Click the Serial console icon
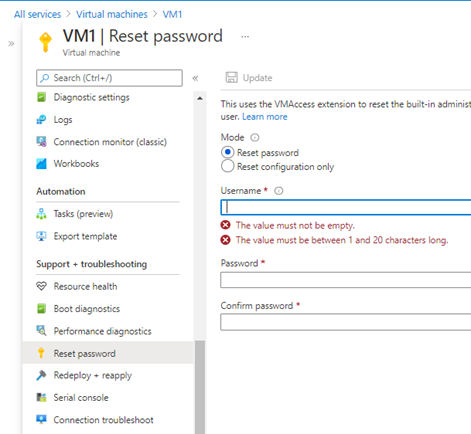471x434 pixels. [x=41, y=397]
